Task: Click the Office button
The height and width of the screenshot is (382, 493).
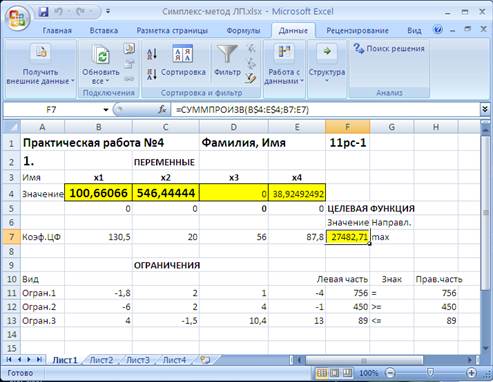Action: click(x=17, y=18)
